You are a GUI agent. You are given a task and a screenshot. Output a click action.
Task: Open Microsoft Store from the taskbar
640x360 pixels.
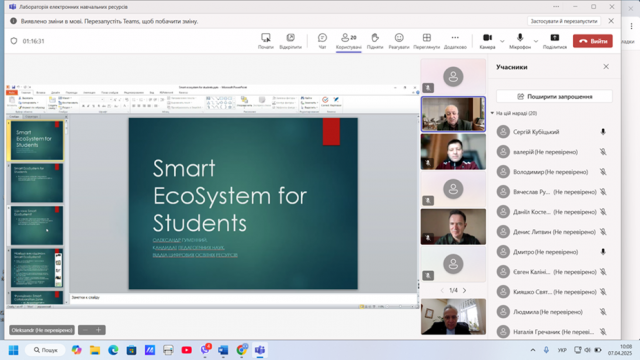pos(131,350)
